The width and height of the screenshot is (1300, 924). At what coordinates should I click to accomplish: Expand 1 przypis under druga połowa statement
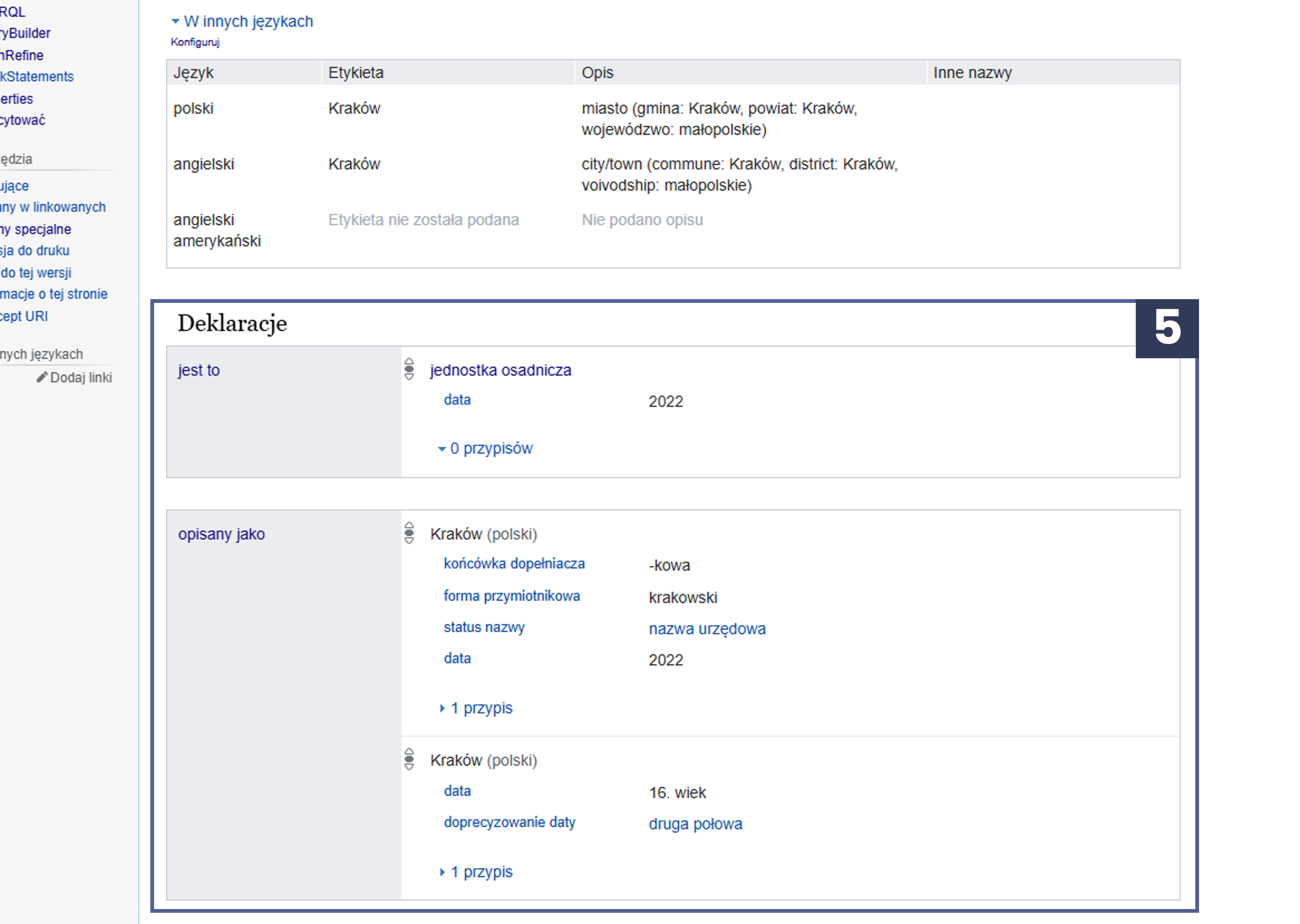[476, 872]
